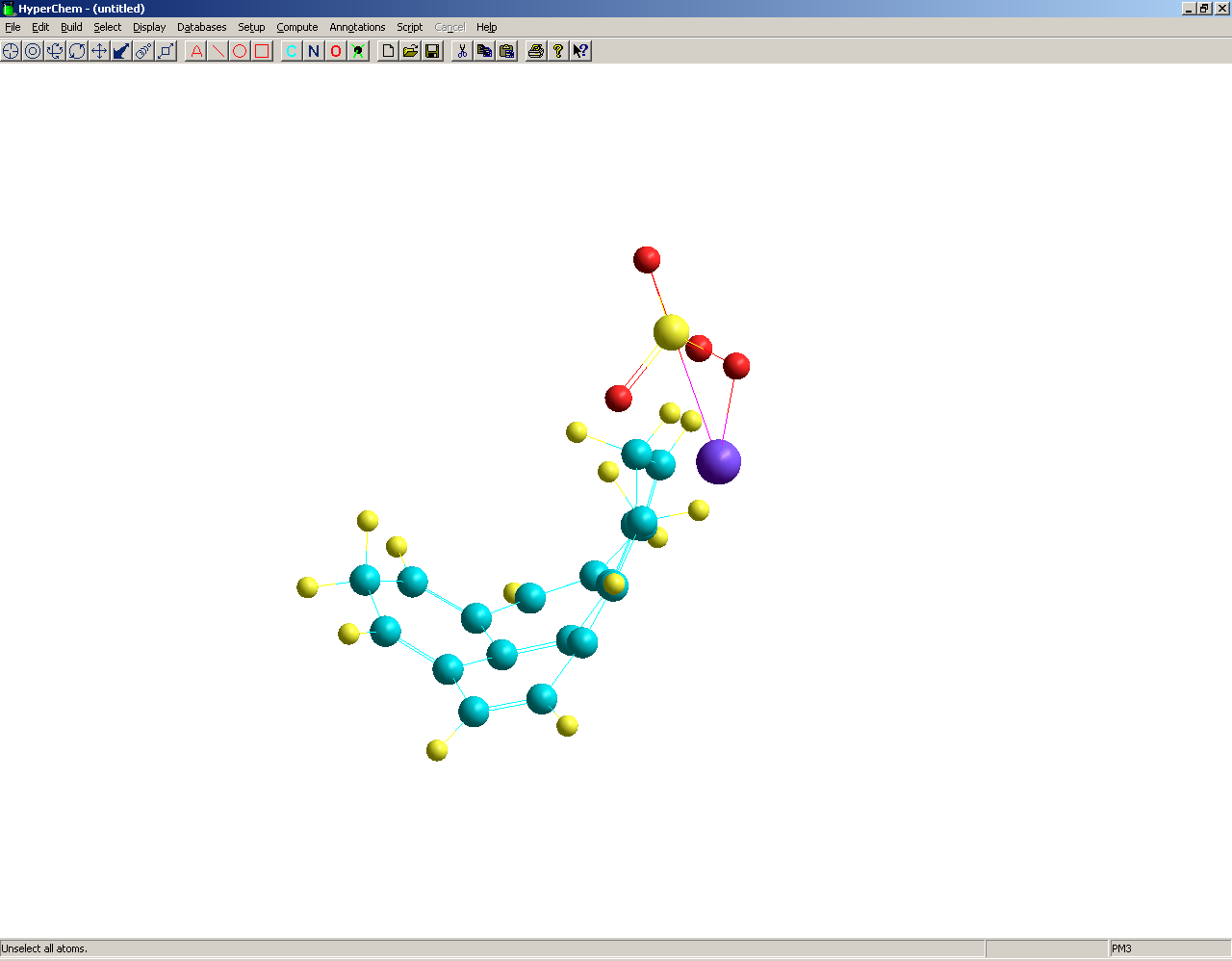This screenshot has width=1232, height=961.
Task: Open the File menu
Action: (13, 27)
